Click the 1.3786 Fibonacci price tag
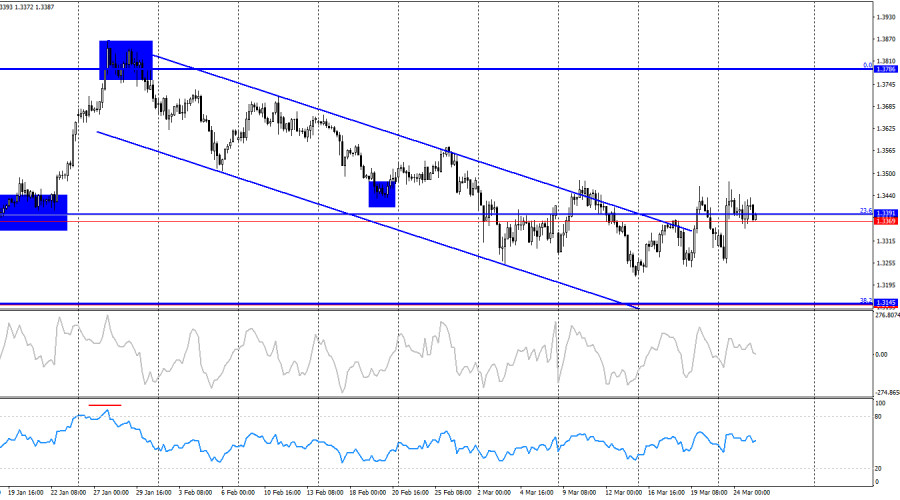Screen dimensions: 900x500 coord(886,69)
